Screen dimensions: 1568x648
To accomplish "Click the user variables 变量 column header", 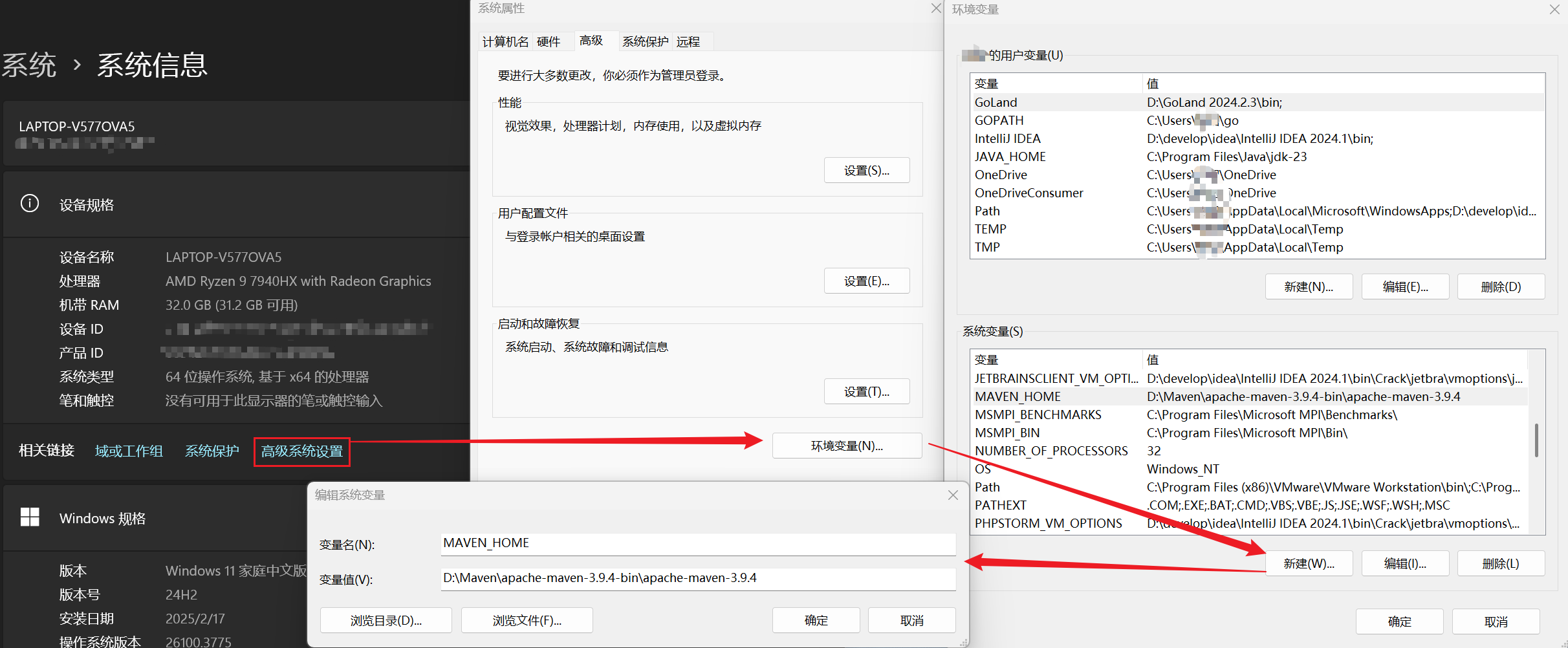I will coord(1056,83).
